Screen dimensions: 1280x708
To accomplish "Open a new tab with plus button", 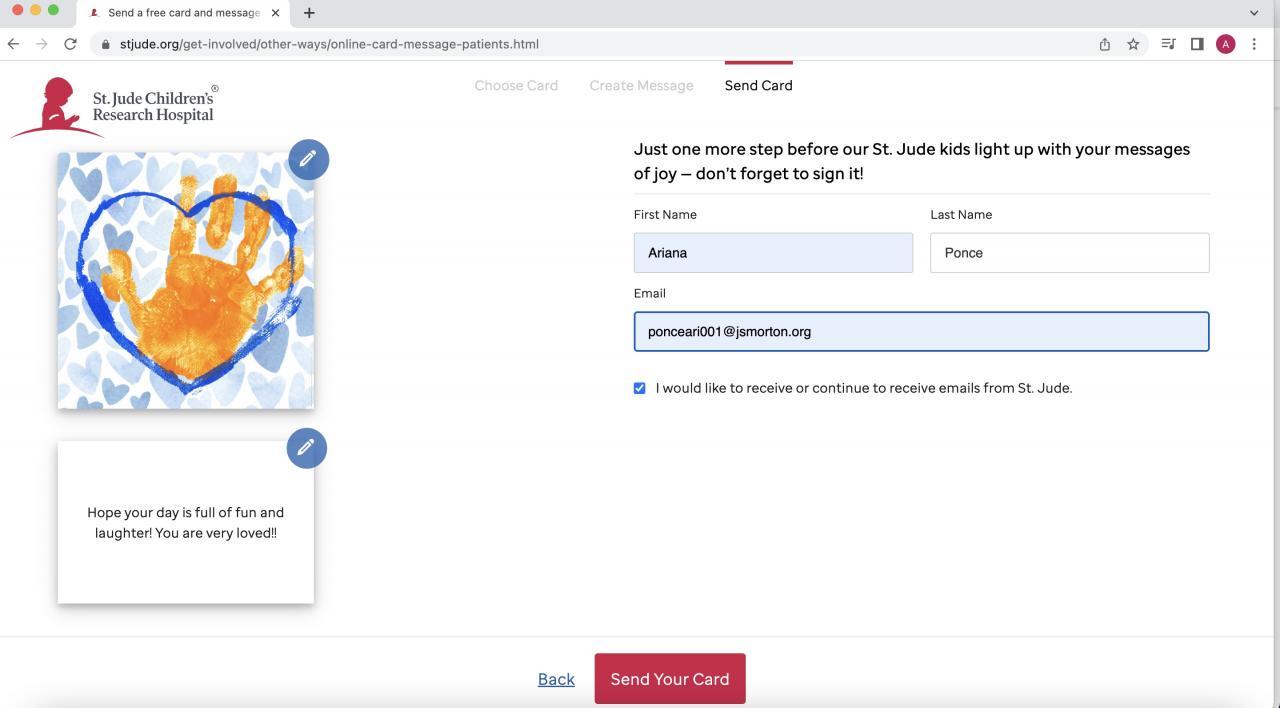I will [309, 13].
